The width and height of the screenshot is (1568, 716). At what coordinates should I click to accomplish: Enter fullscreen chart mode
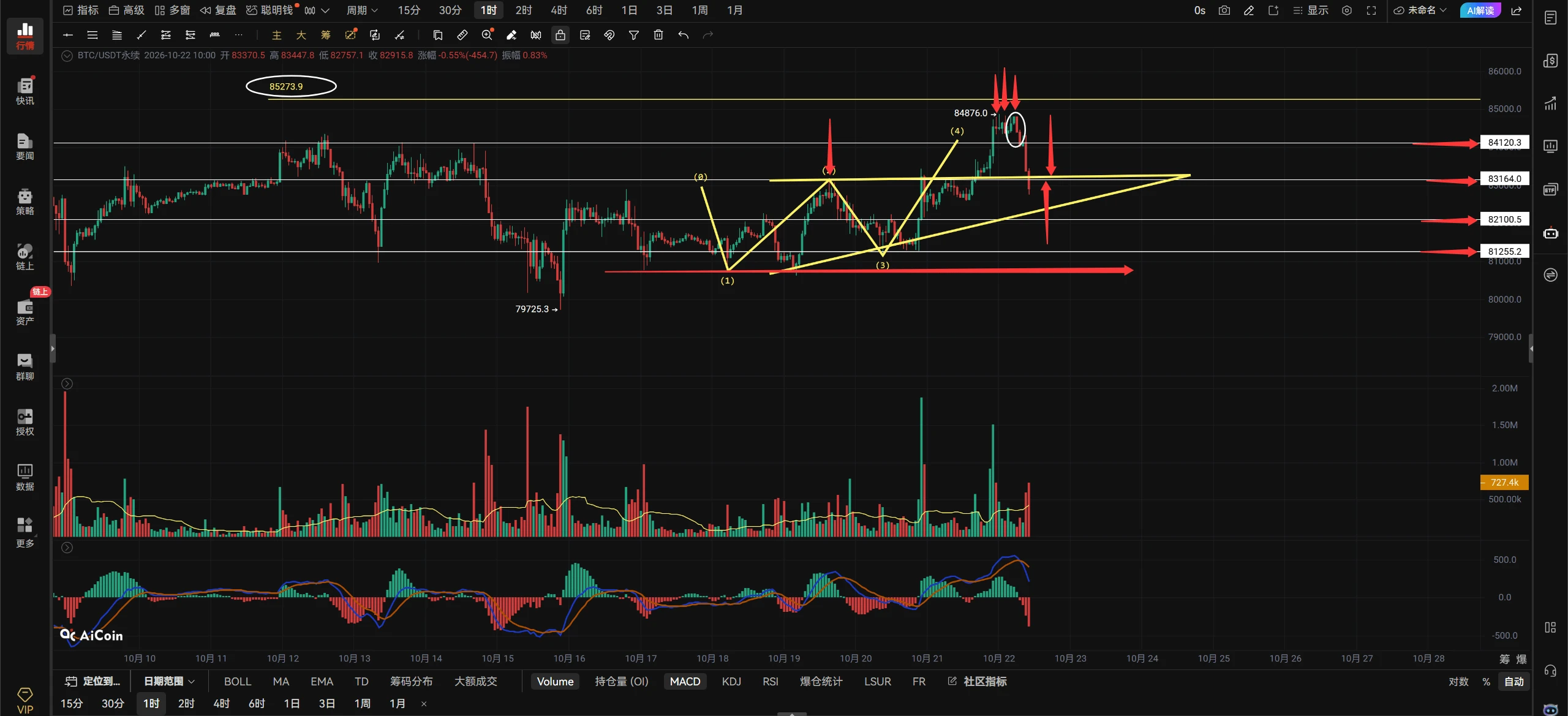[1371, 10]
